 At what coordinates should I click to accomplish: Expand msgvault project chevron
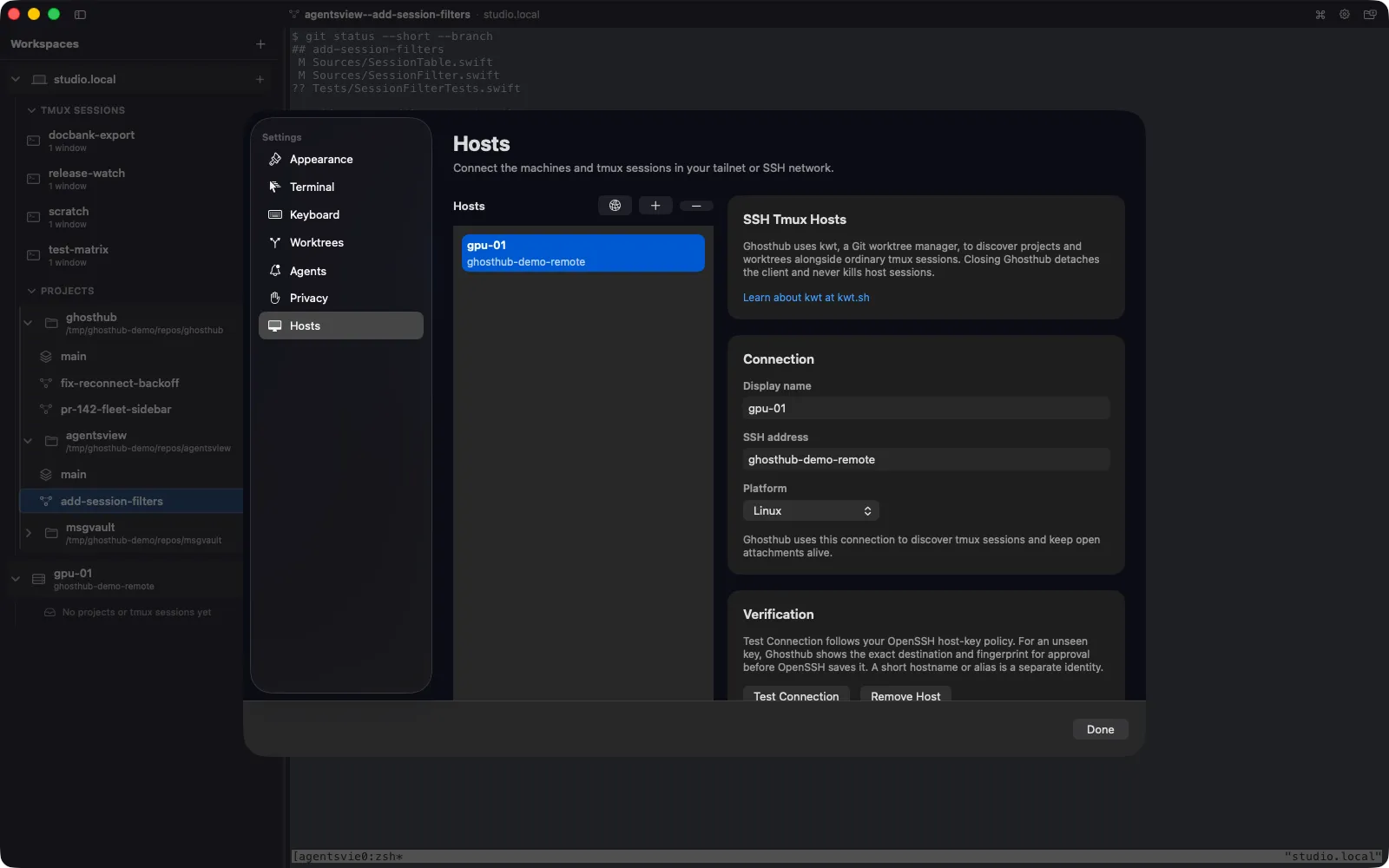(28, 533)
